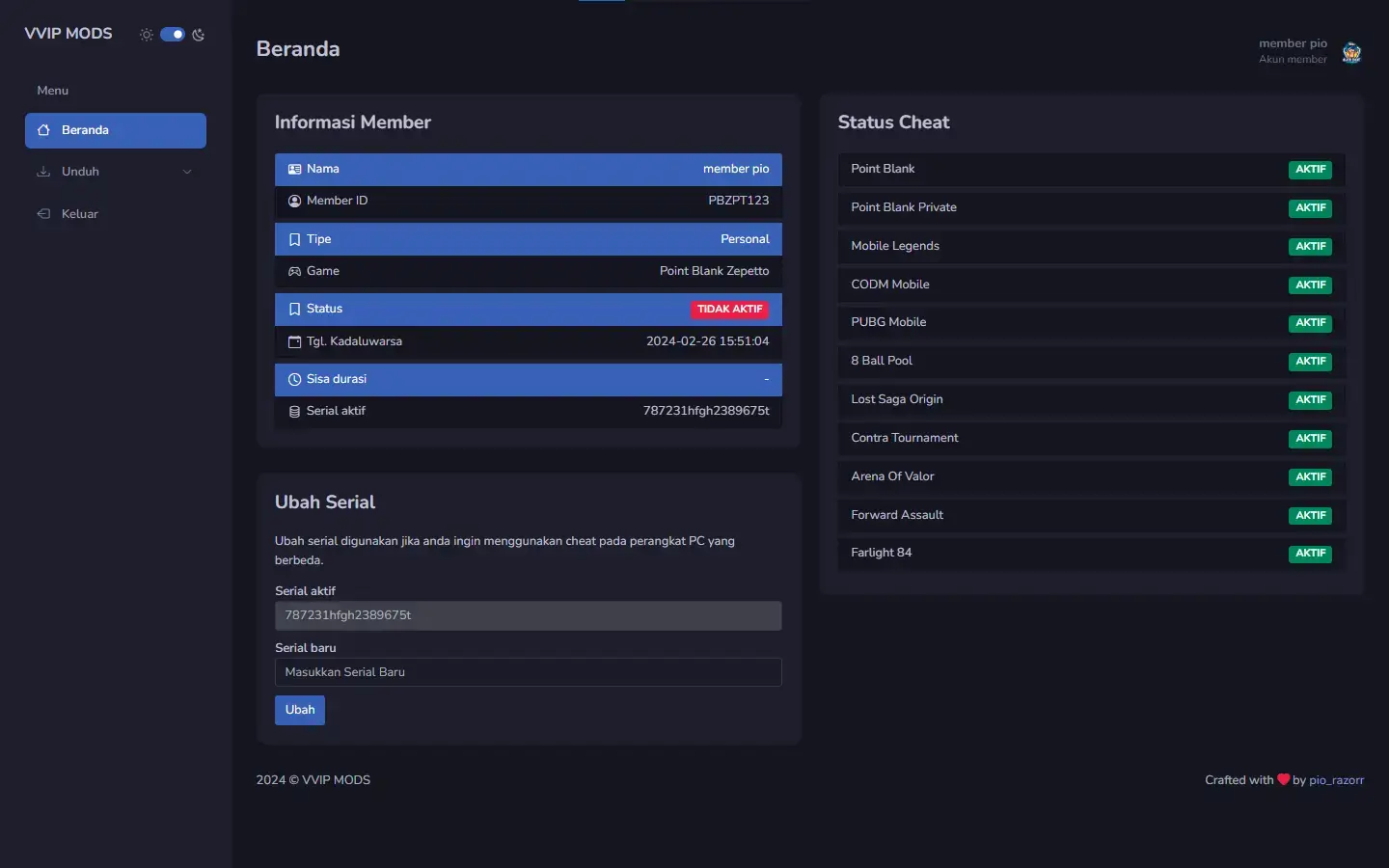Click the Serial baru input field
This screenshot has height=868, width=1389.
[x=528, y=672]
